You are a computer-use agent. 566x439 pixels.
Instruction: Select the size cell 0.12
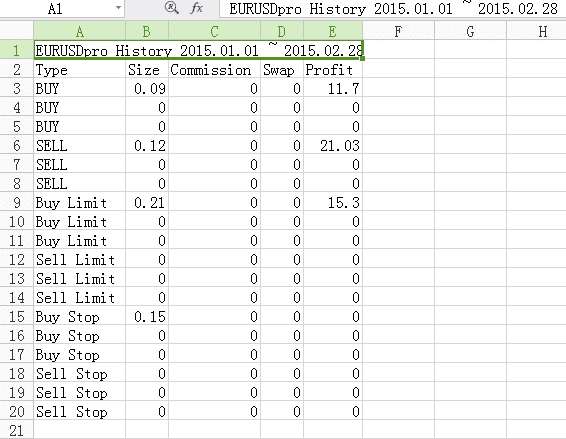tap(147, 145)
